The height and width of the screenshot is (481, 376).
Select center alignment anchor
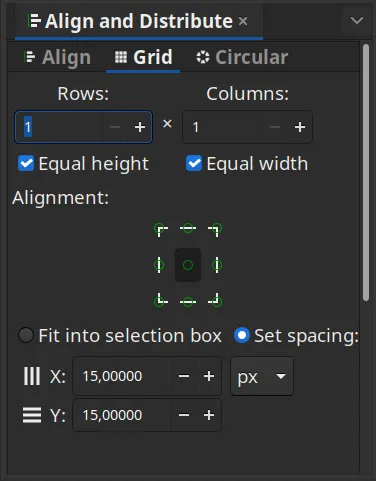tap(188, 265)
